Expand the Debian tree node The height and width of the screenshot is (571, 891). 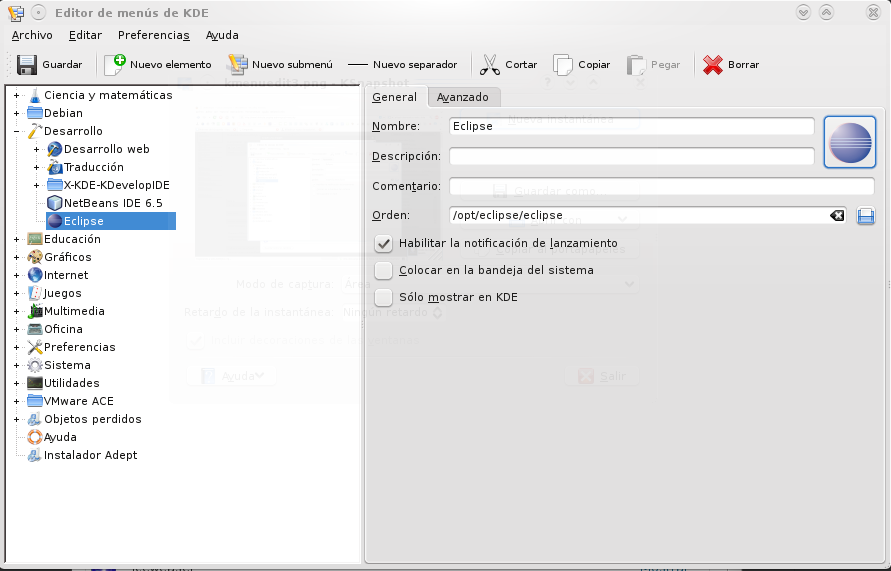pyautogui.click(x=16, y=114)
